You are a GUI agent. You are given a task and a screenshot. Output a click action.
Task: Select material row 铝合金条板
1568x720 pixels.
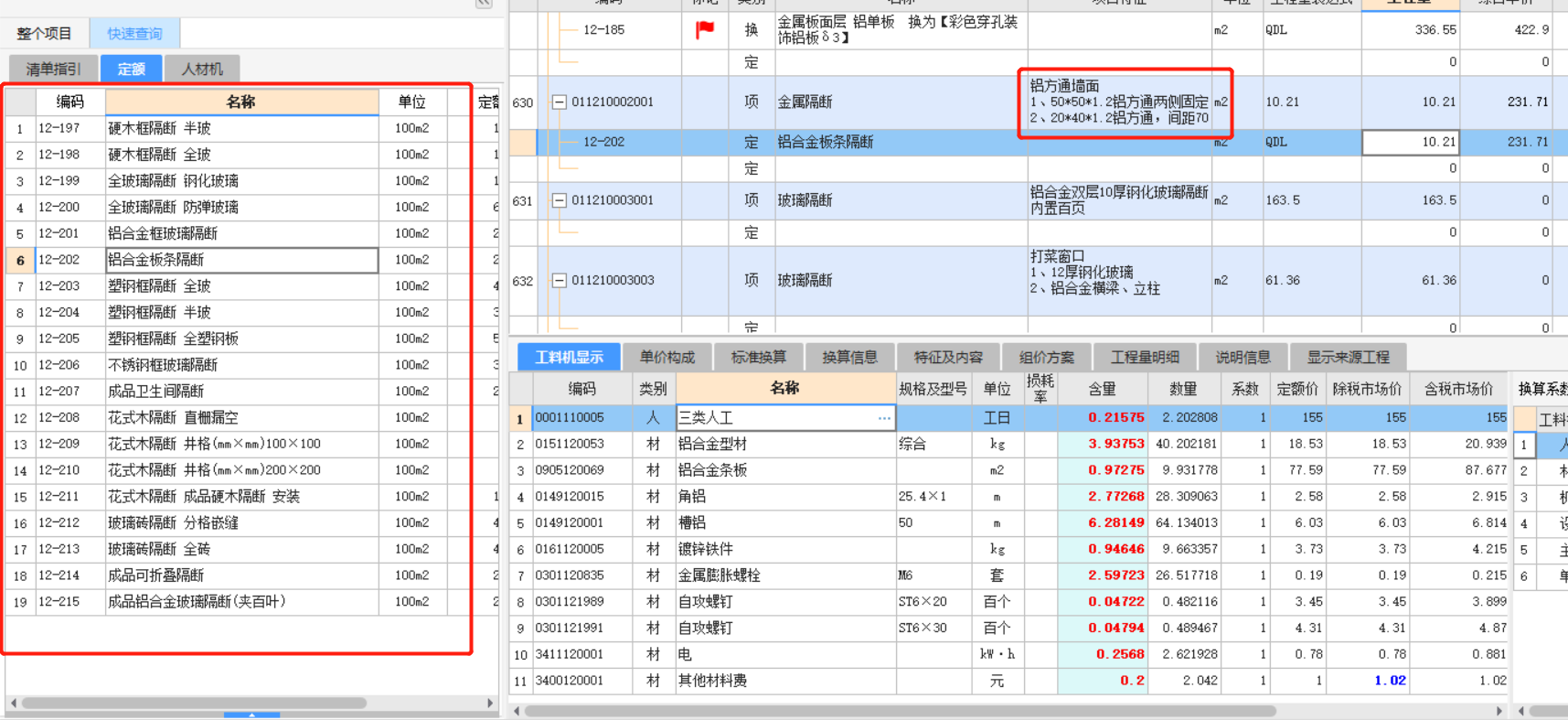click(x=1008, y=470)
